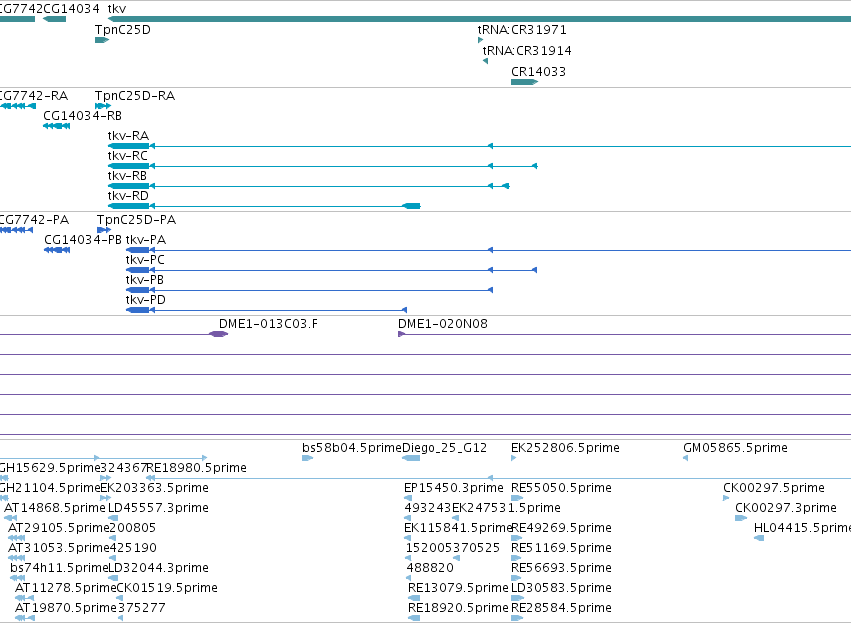
Task: Select the TpnC25D-RA transcript glyph
Action: click(x=103, y=106)
